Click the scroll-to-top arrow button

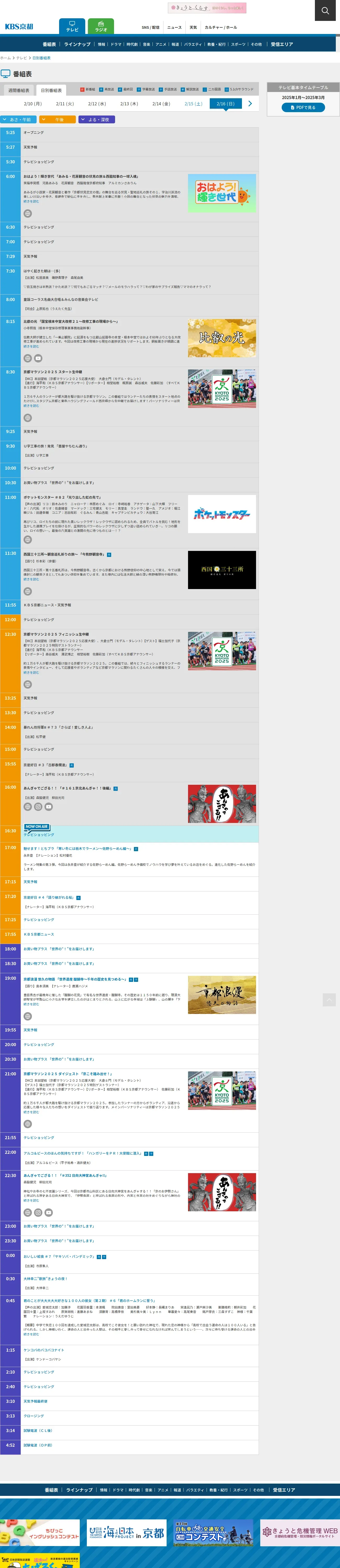pyautogui.click(x=329, y=1000)
